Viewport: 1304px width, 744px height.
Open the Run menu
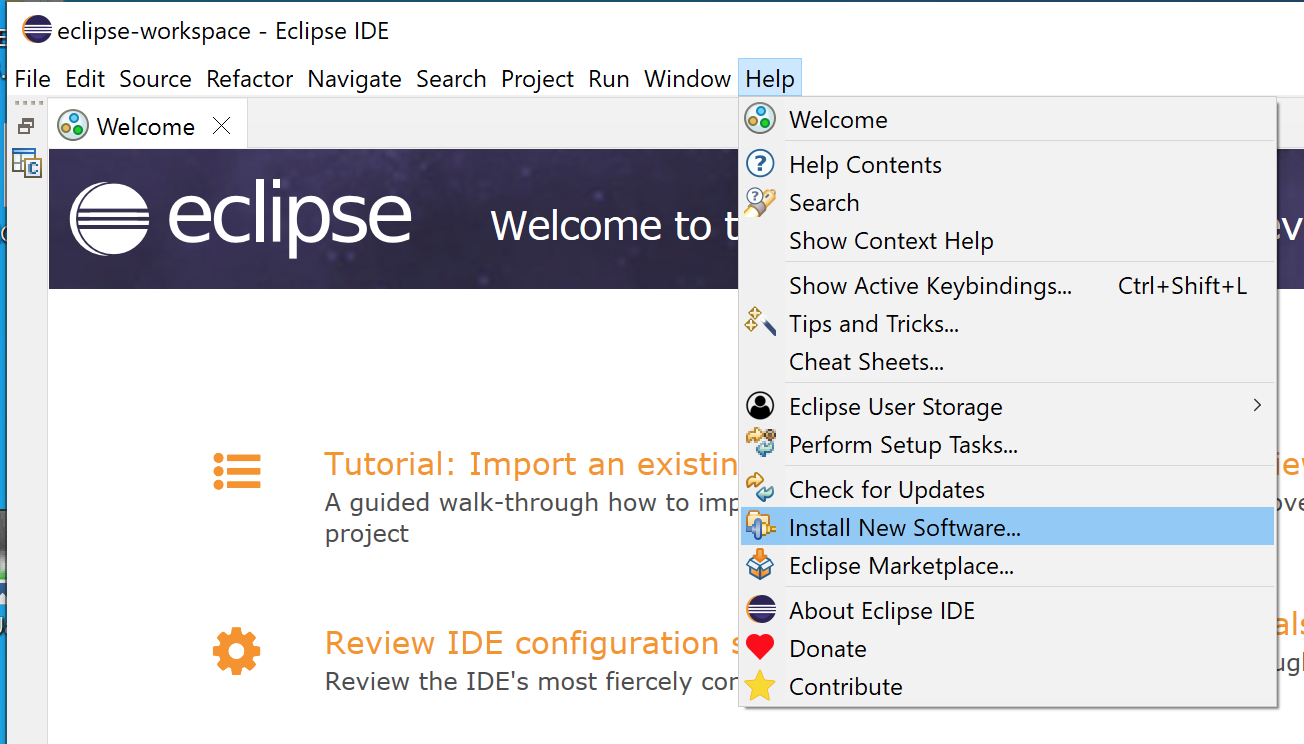(x=609, y=79)
